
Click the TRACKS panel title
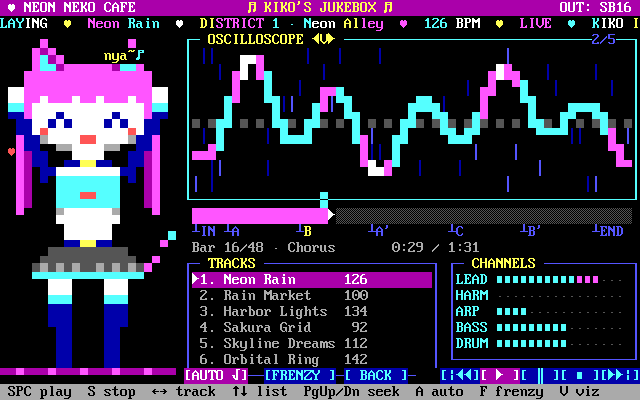click(x=232, y=263)
